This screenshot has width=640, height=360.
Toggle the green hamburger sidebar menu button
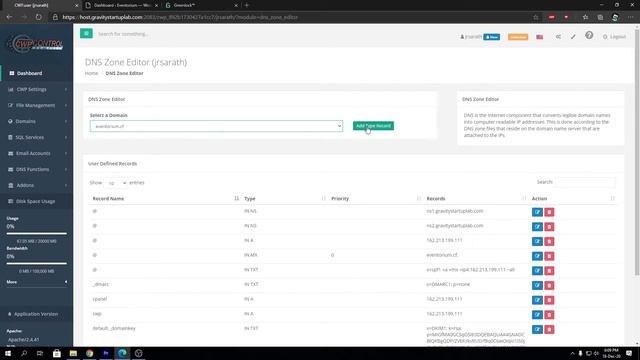click(x=86, y=33)
